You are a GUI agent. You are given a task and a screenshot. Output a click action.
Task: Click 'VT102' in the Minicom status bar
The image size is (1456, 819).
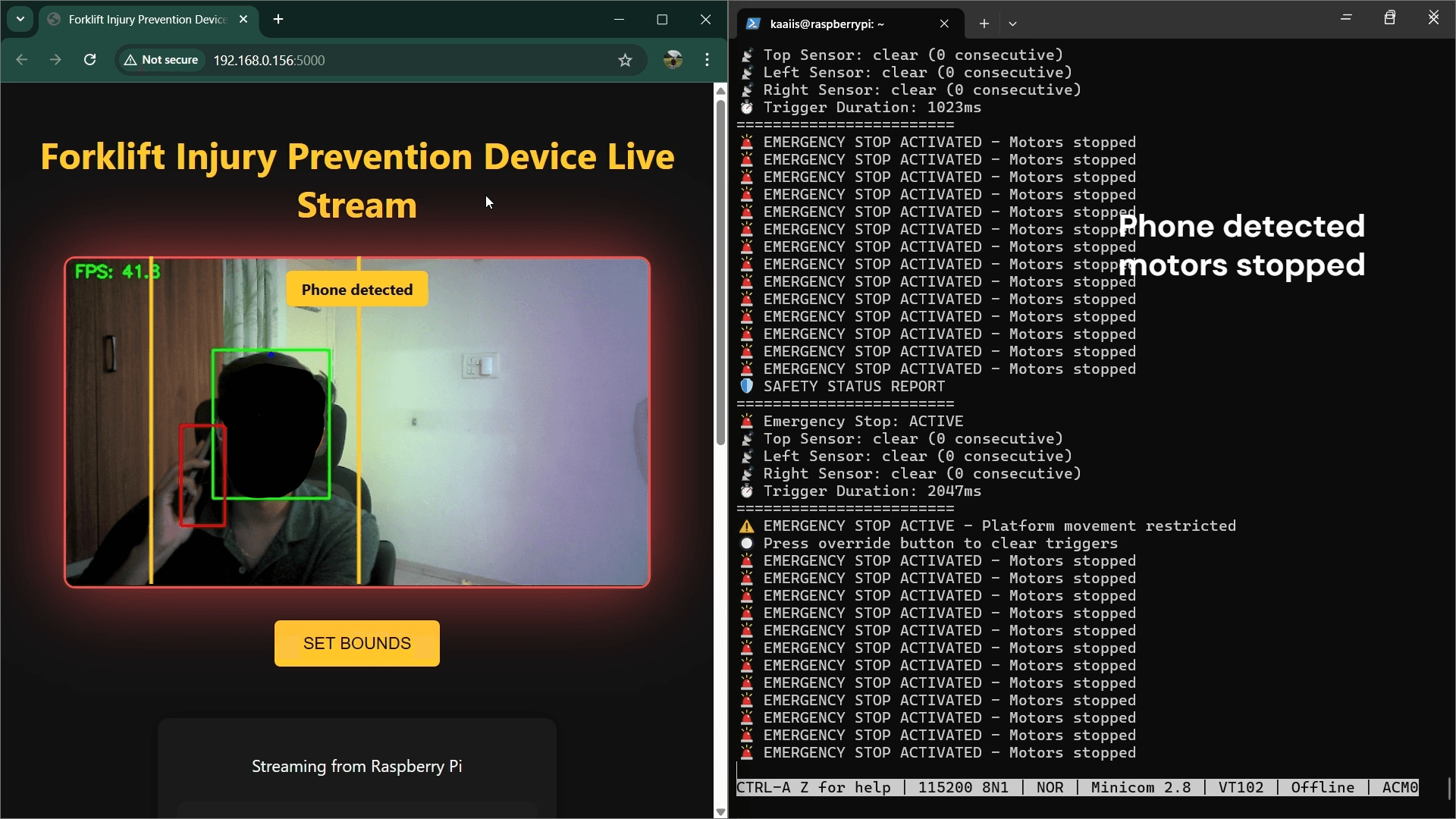(1241, 788)
